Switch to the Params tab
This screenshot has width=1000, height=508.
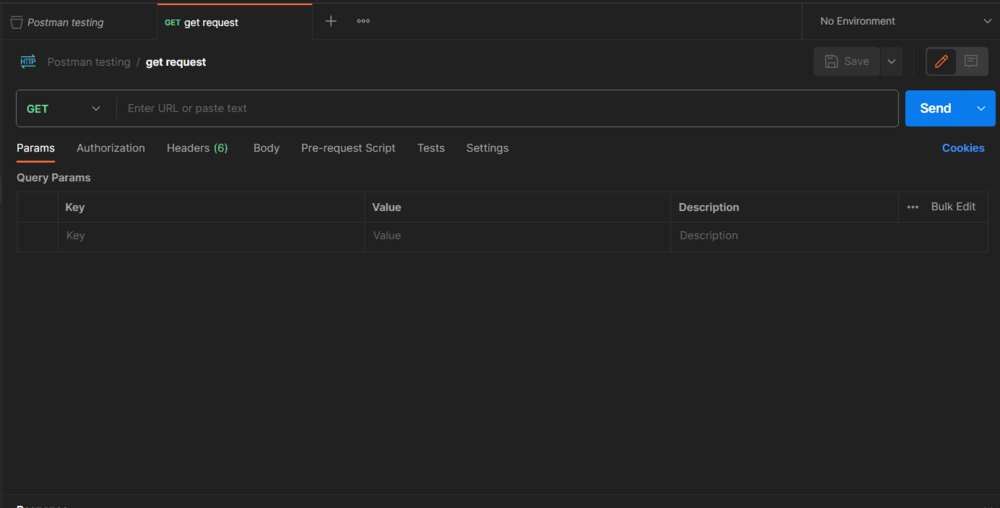click(x=36, y=148)
